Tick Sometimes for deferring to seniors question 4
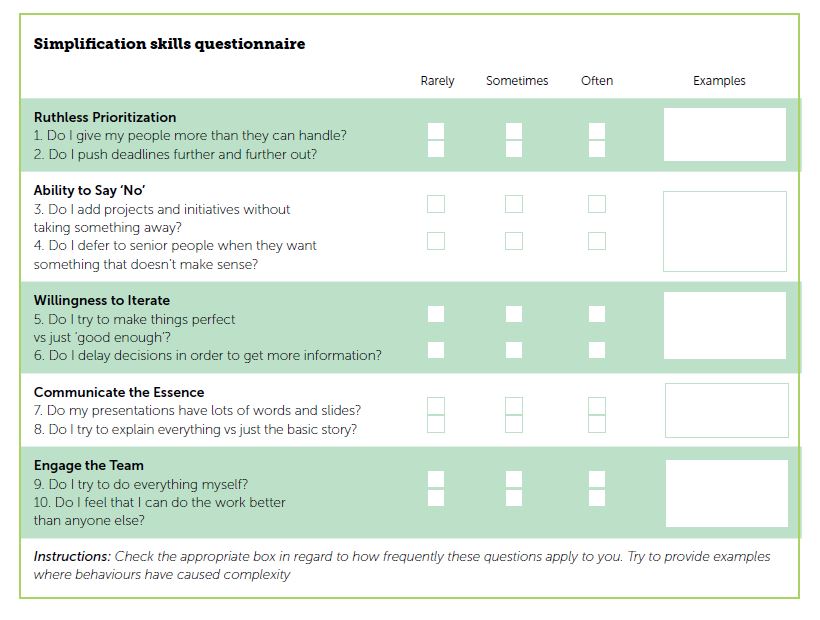This screenshot has width=820, height=620. (x=514, y=241)
